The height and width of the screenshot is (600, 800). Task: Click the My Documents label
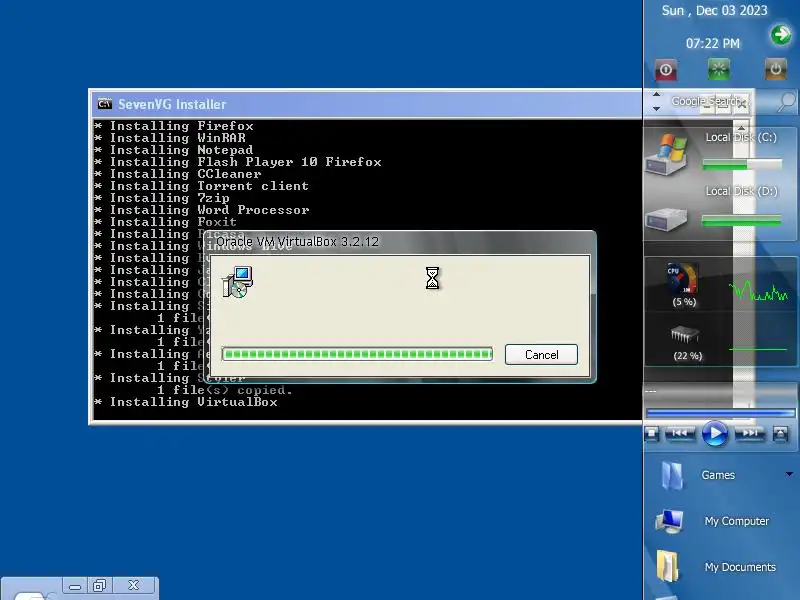click(740, 567)
